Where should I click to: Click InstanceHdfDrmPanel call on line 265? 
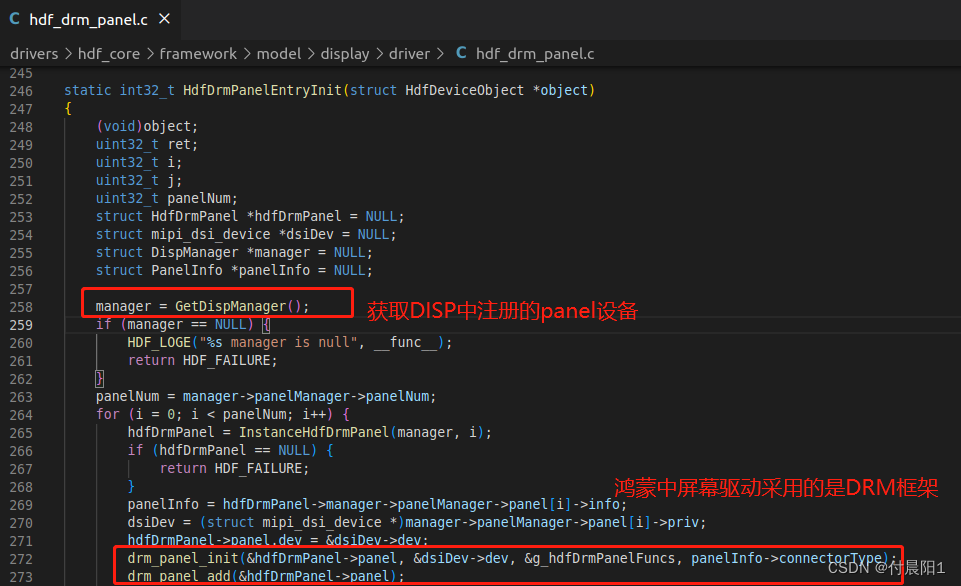pyautogui.click(x=314, y=432)
